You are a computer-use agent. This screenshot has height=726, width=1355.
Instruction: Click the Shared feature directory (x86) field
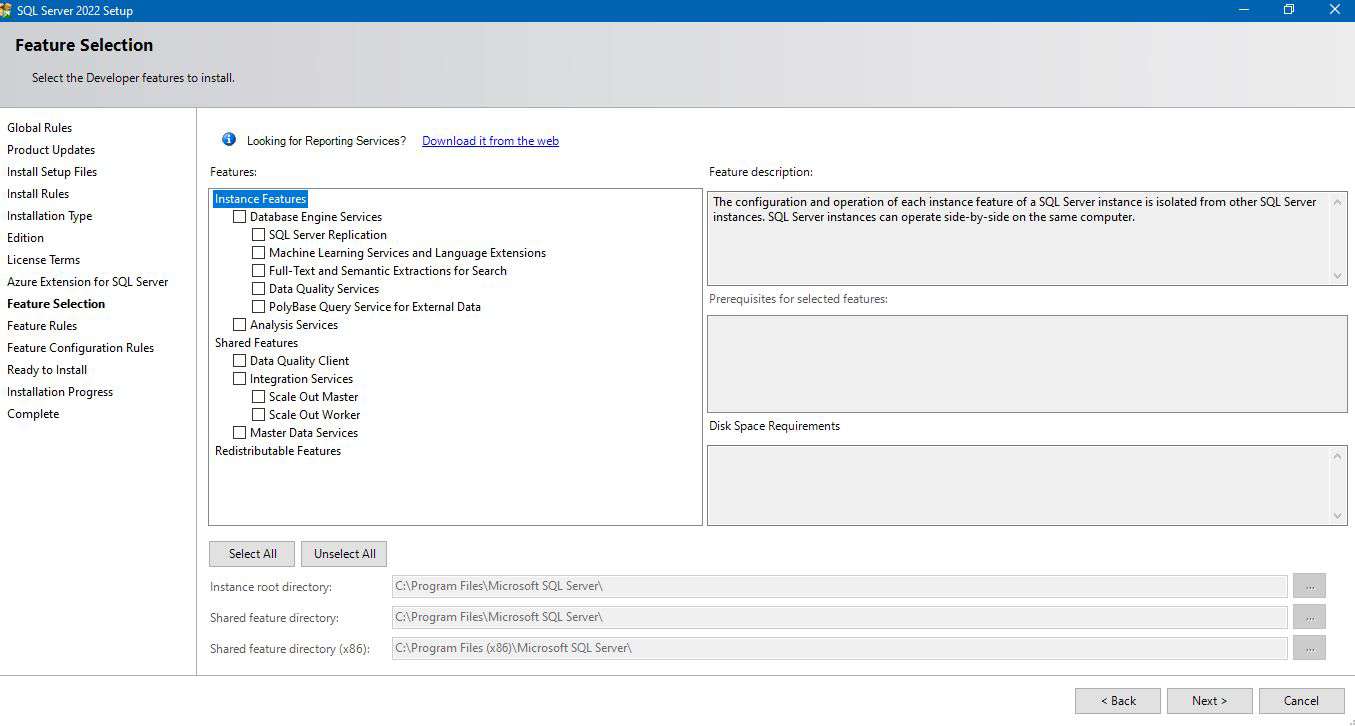839,648
